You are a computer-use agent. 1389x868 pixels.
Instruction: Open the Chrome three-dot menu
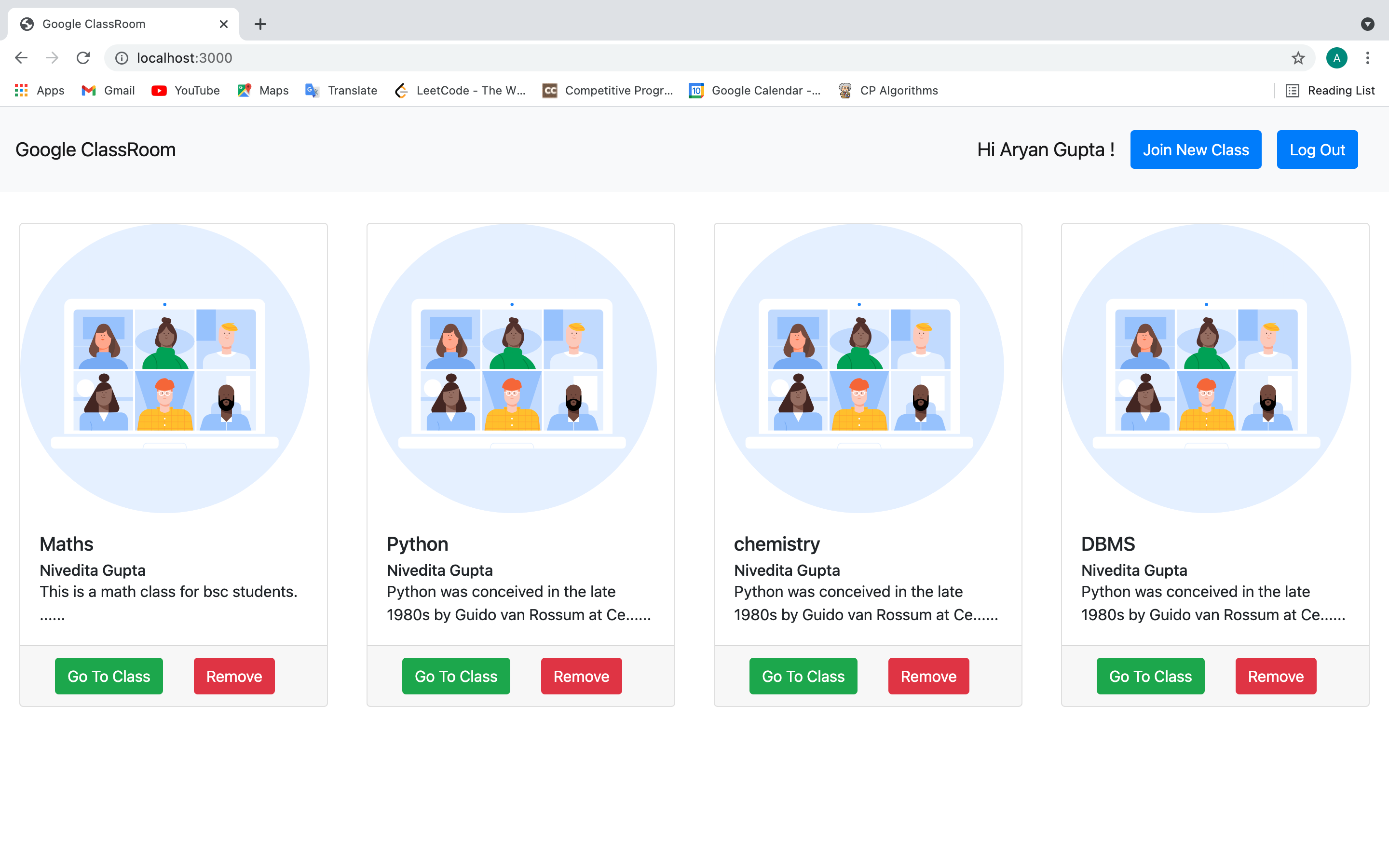[x=1368, y=58]
